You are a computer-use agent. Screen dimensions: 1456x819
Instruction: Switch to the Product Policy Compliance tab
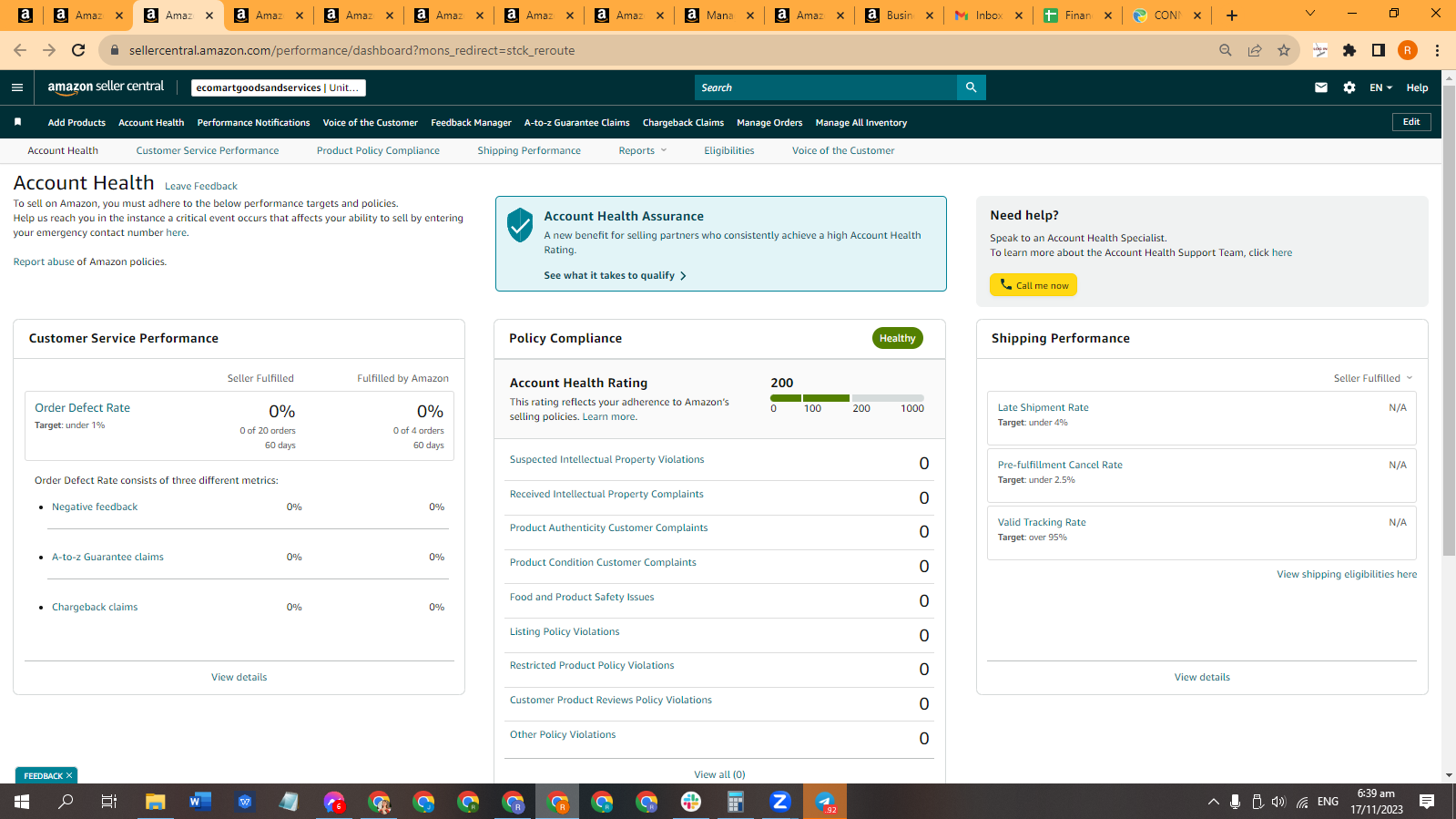point(378,150)
